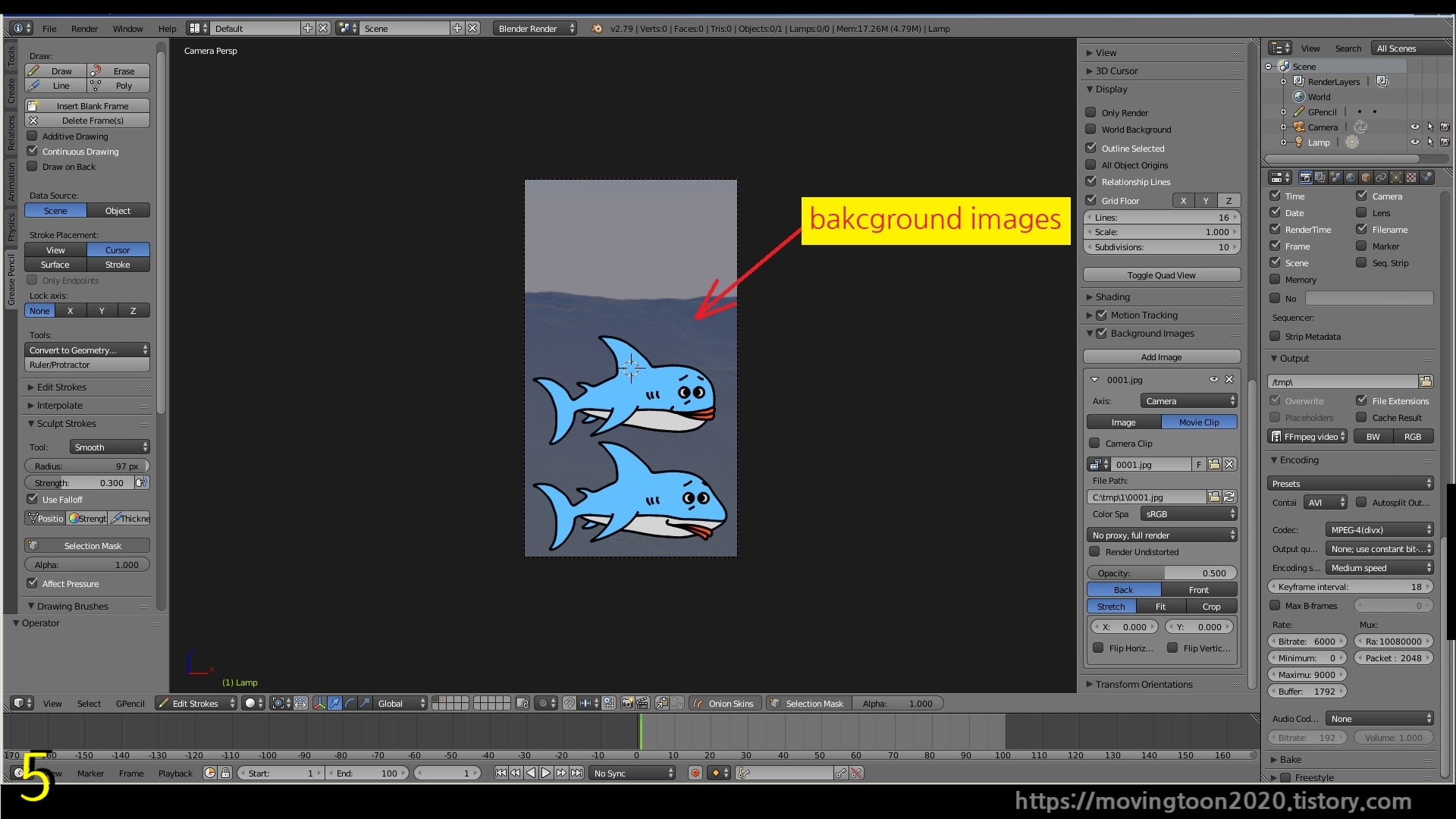This screenshot has height=819, width=1456.
Task: Open the Help menu
Action: pyautogui.click(x=167, y=28)
